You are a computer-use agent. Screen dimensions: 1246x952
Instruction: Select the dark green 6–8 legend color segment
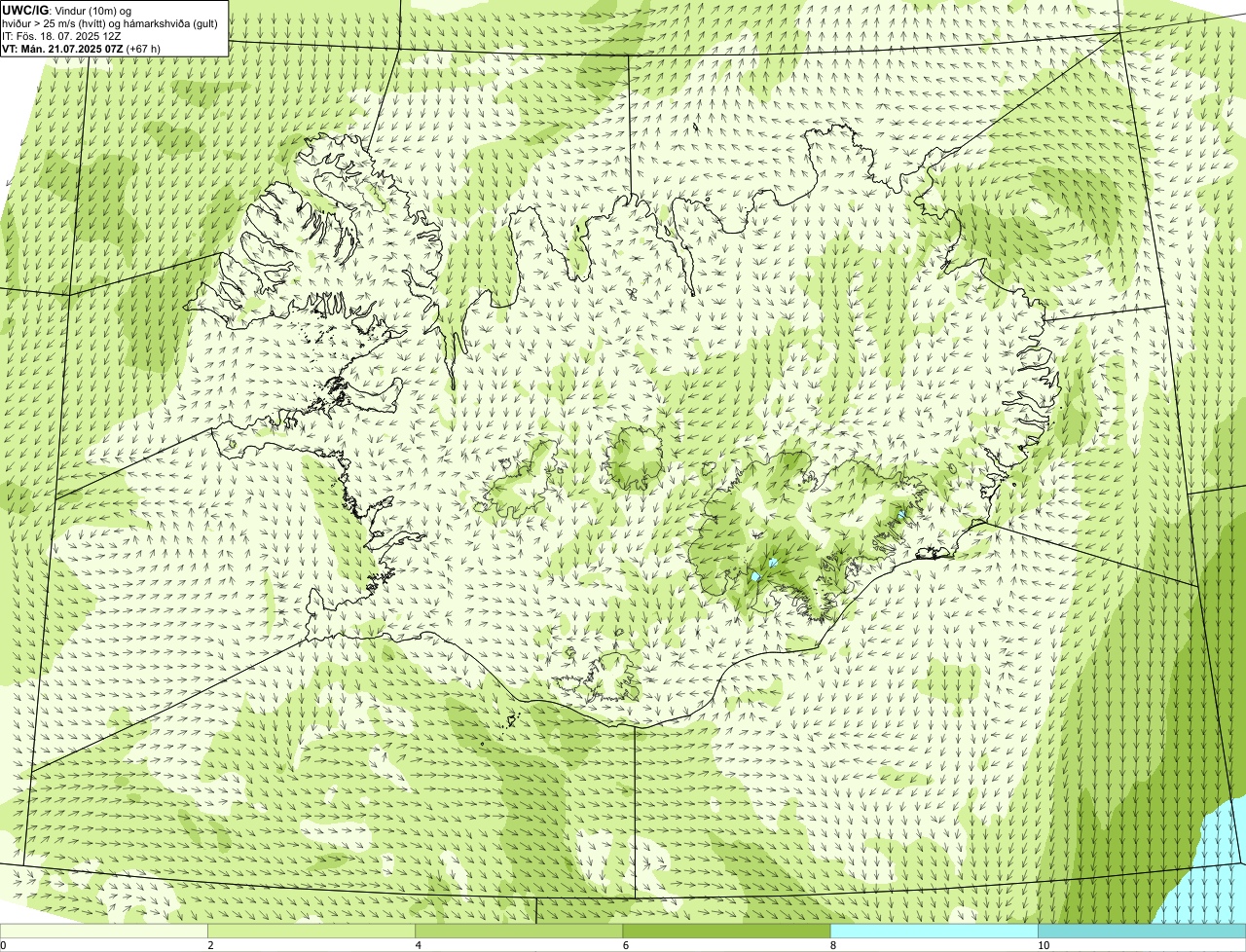(726, 931)
